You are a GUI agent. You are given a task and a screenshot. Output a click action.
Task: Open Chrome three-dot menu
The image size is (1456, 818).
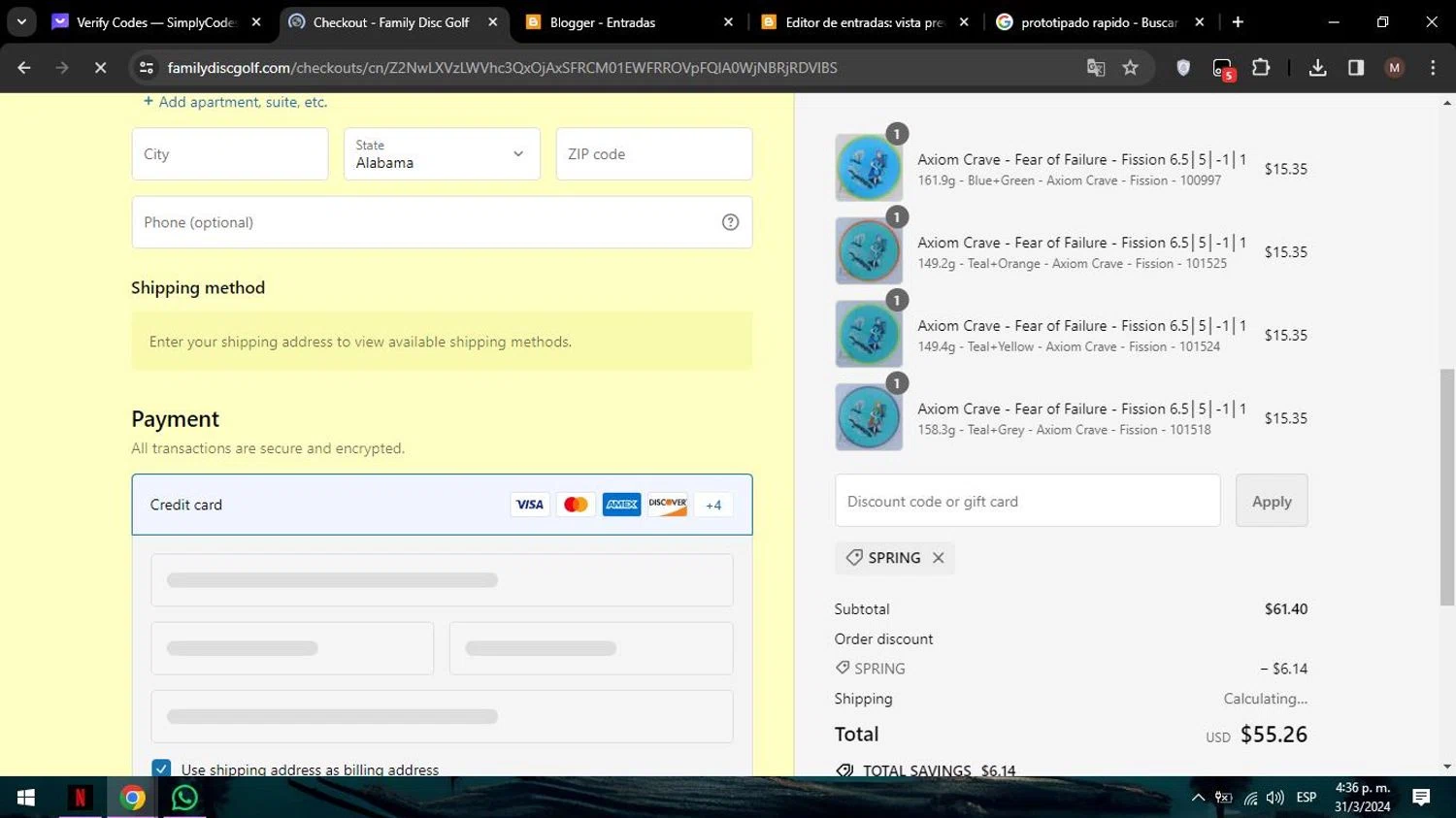pyautogui.click(x=1433, y=68)
